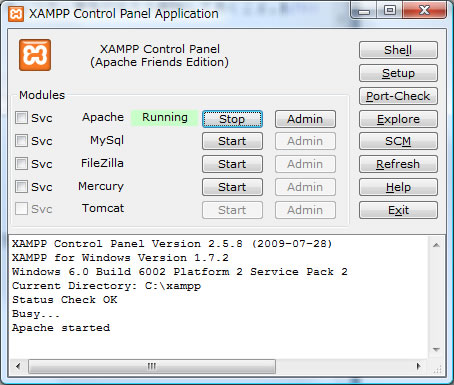The height and width of the screenshot is (385, 454).
Task: Close the XAMPP window
Action: pyautogui.click(x=424, y=11)
